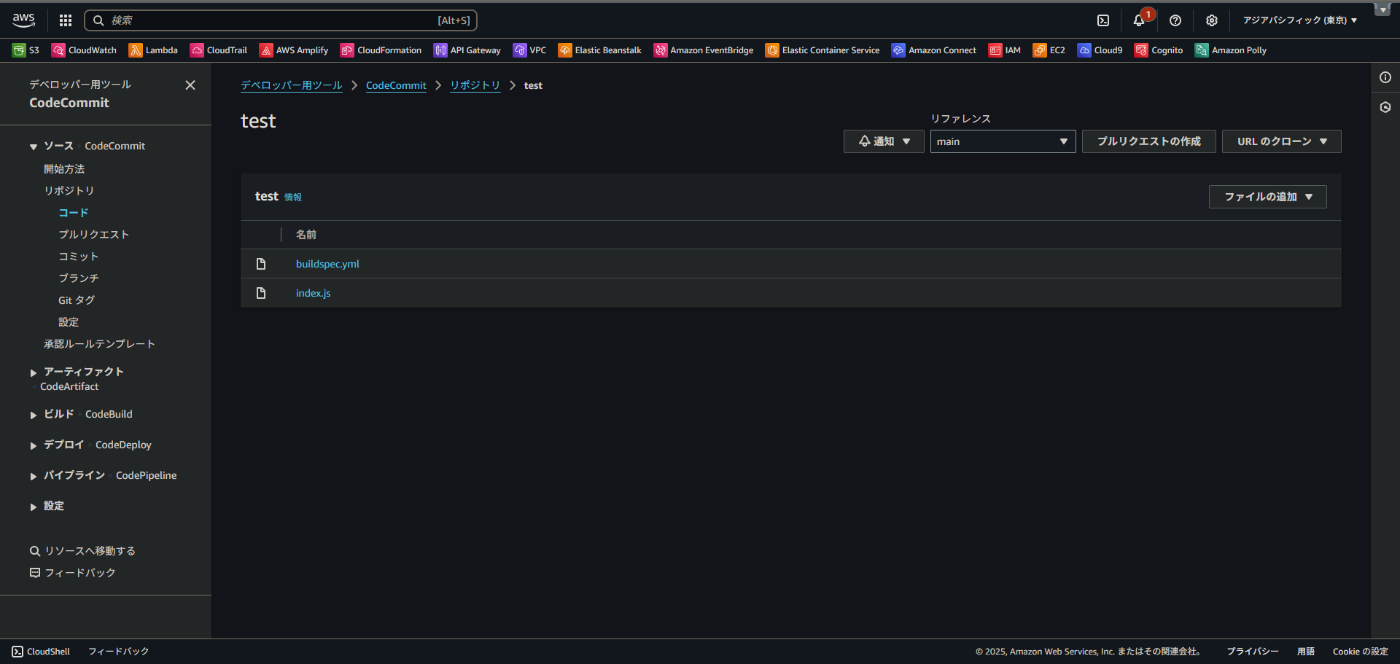
Task: Collapse the ソース CodeCommit section
Action: click(34, 147)
